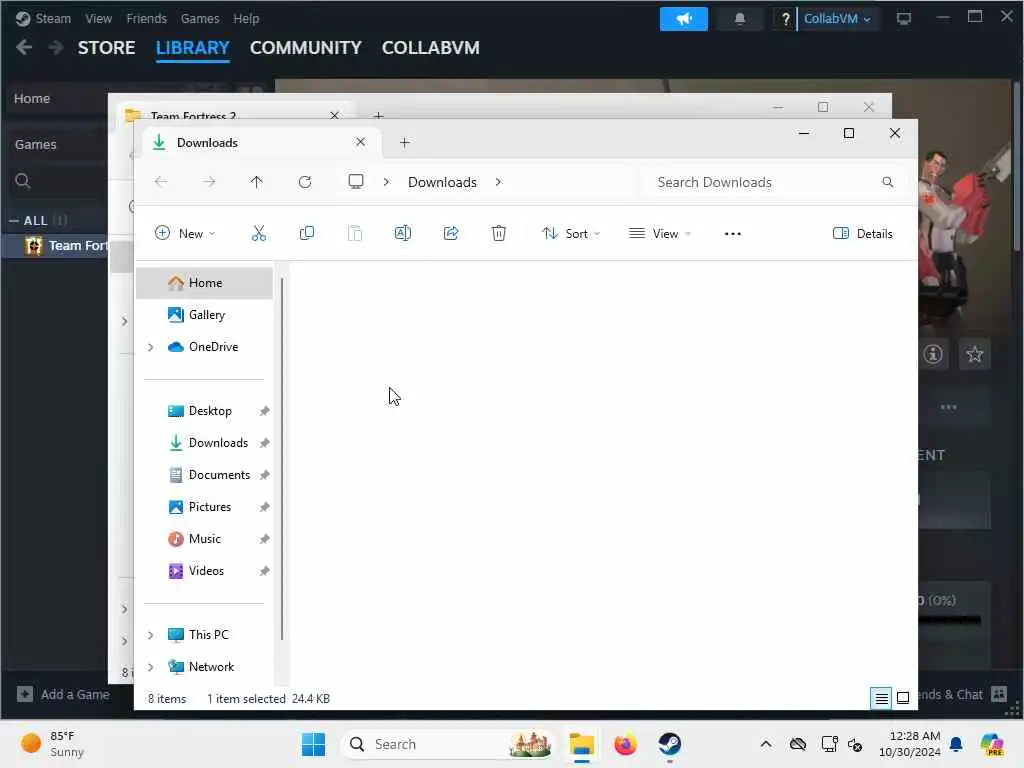Open Pictures in navigation pane
This screenshot has height=768, width=1024.
pyautogui.click(x=204, y=507)
